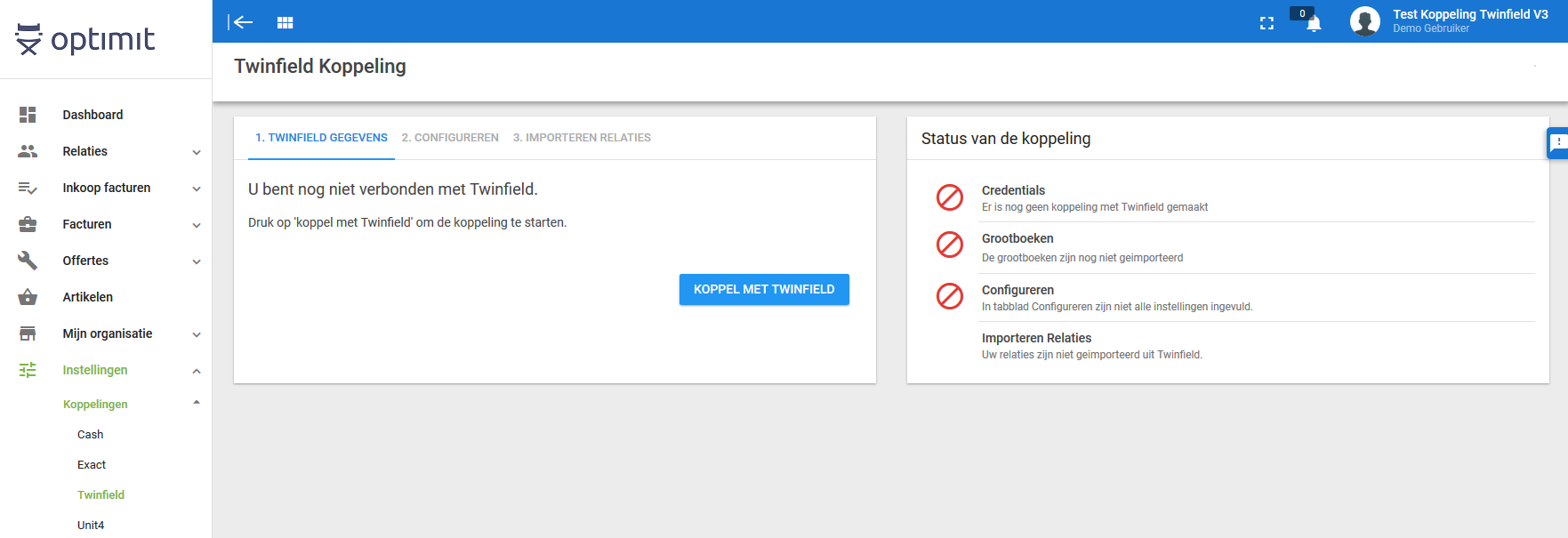1568x538 pixels.
Task: Collapse the Koppelingen submenu arrow
Action: [197, 403]
